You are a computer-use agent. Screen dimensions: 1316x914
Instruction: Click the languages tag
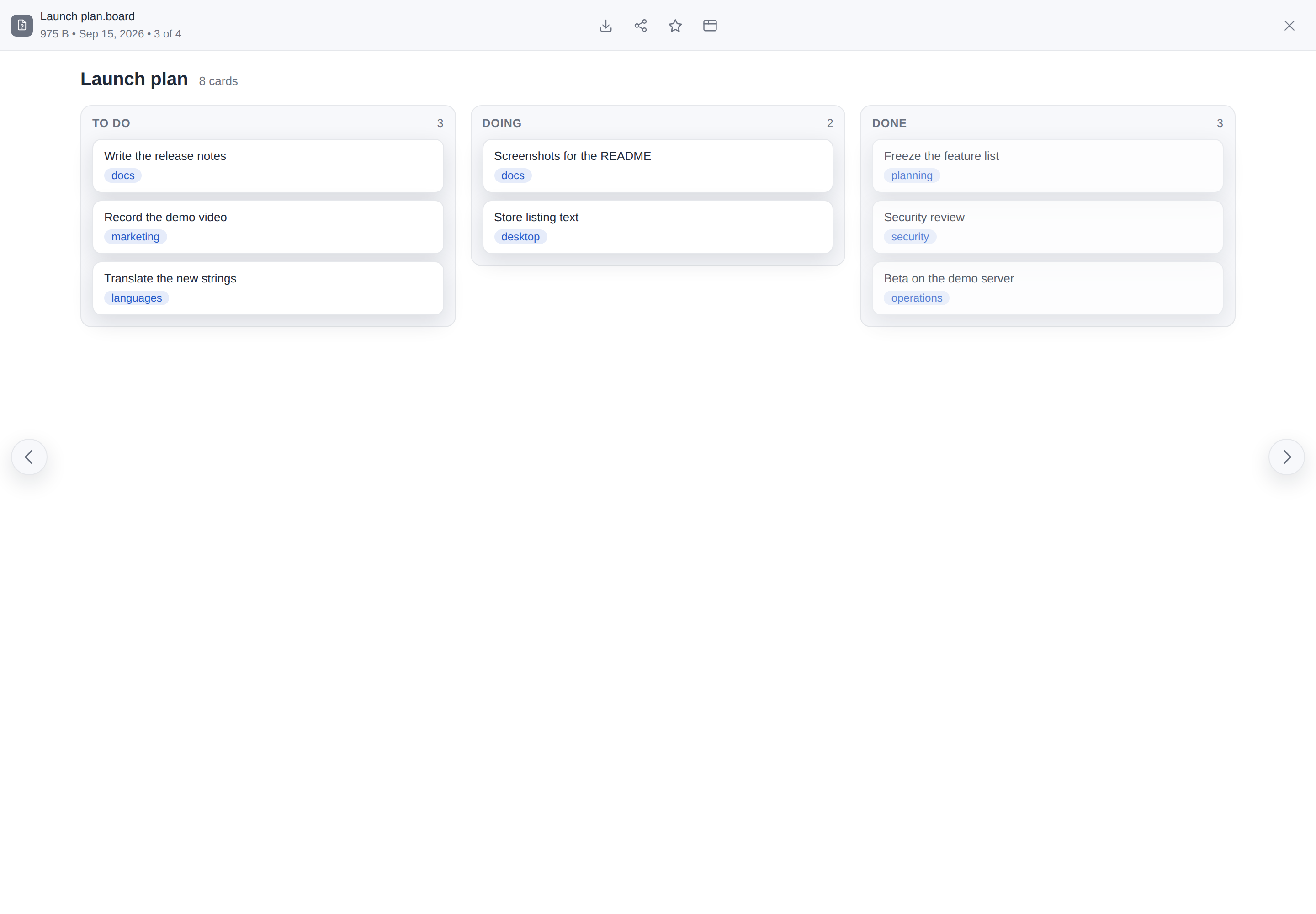point(136,298)
